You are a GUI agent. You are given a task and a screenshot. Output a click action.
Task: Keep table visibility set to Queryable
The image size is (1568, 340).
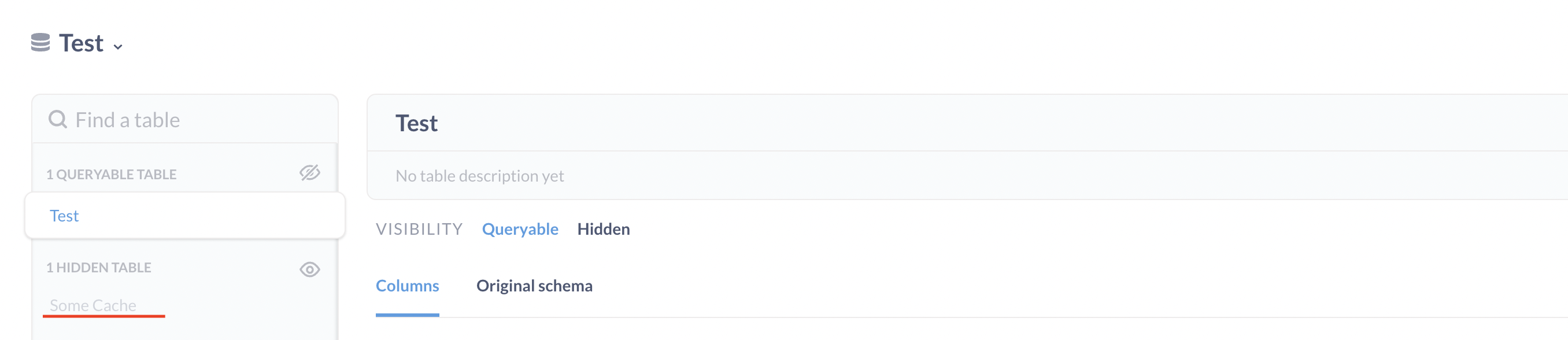click(520, 230)
